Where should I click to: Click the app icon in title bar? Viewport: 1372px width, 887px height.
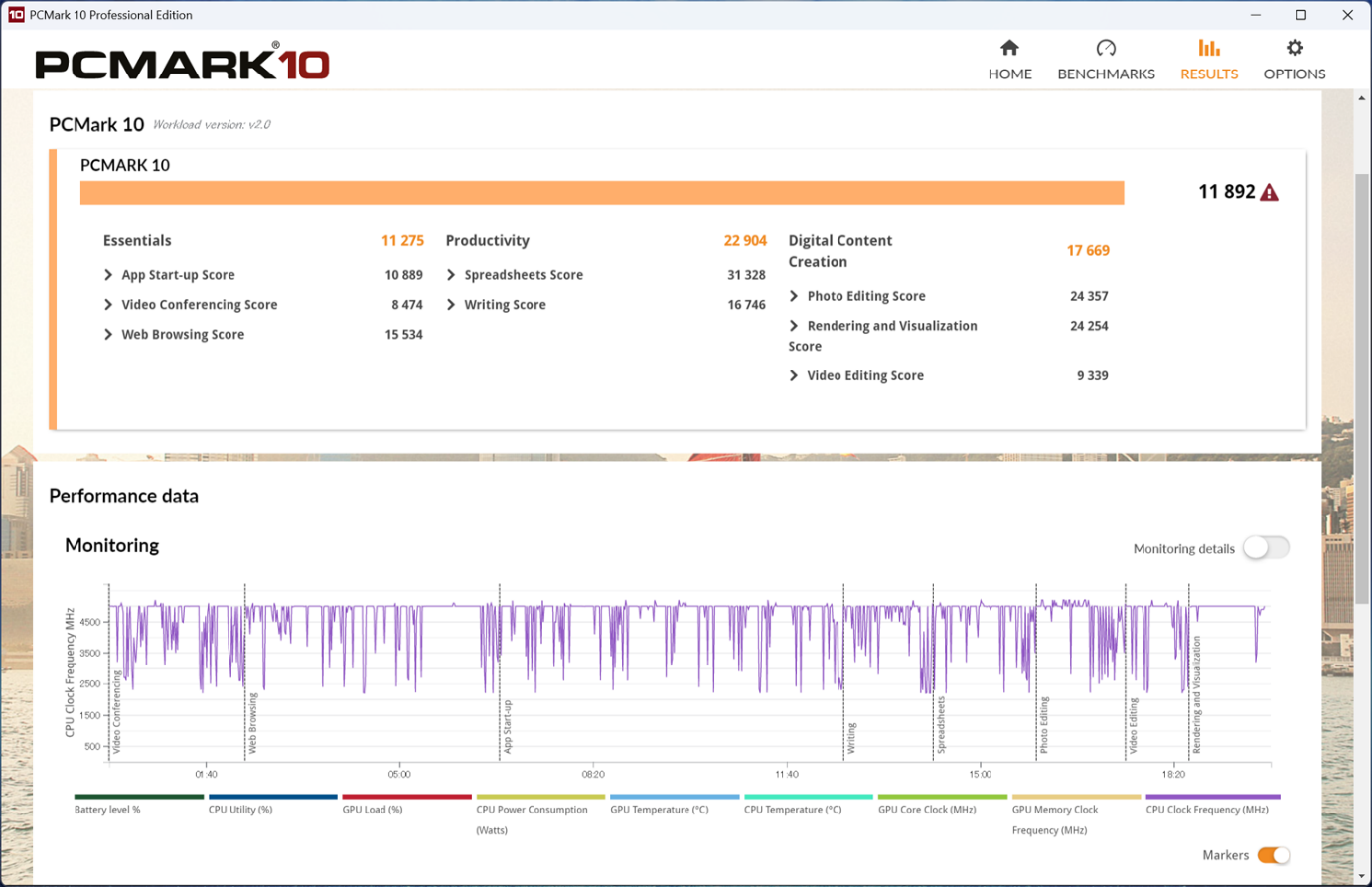tap(15, 15)
